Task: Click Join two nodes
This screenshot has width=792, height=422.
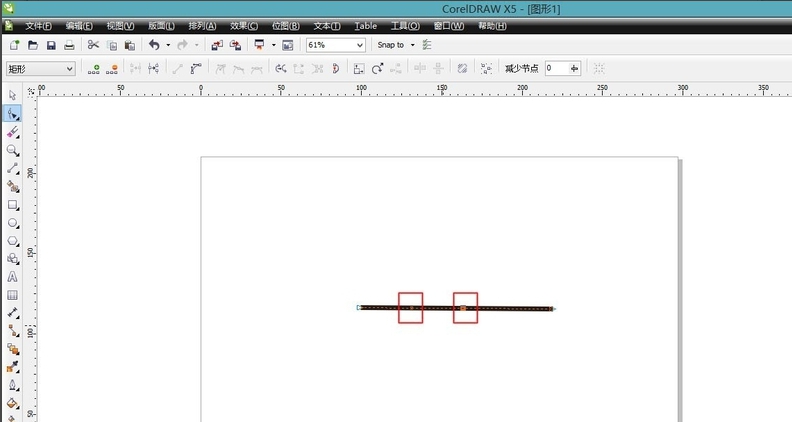Action: [135, 69]
